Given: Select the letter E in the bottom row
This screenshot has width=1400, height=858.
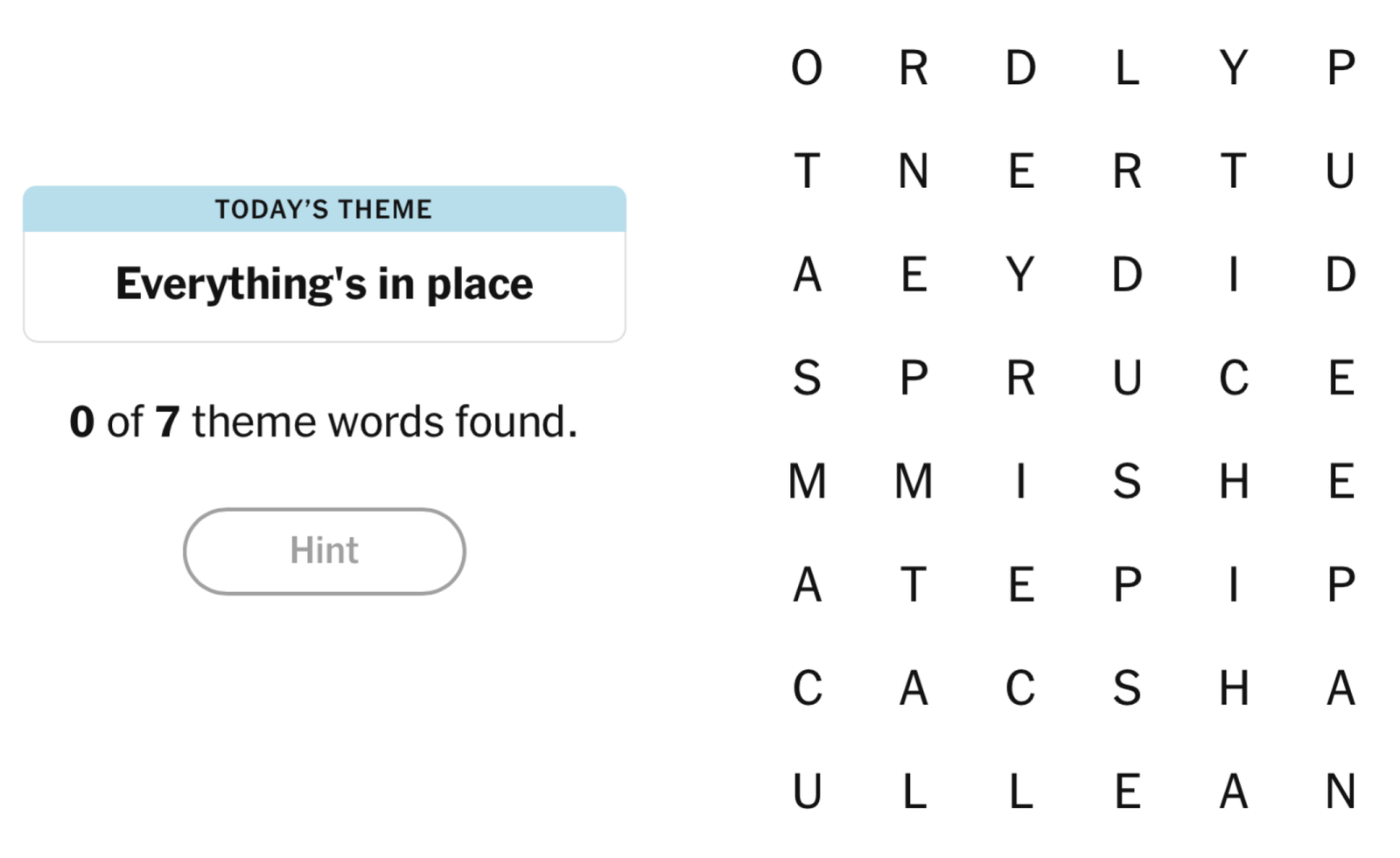Looking at the screenshot, I should (x=1127, y=792).
